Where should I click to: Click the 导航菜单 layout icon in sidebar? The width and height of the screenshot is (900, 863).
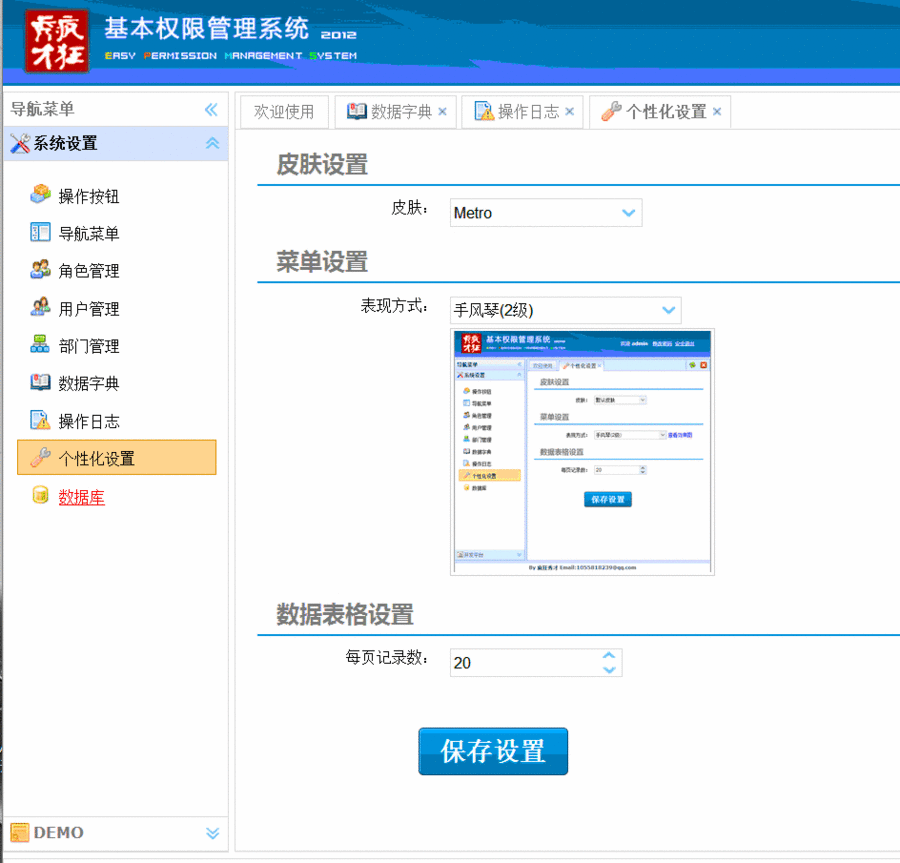pos(40,232)
